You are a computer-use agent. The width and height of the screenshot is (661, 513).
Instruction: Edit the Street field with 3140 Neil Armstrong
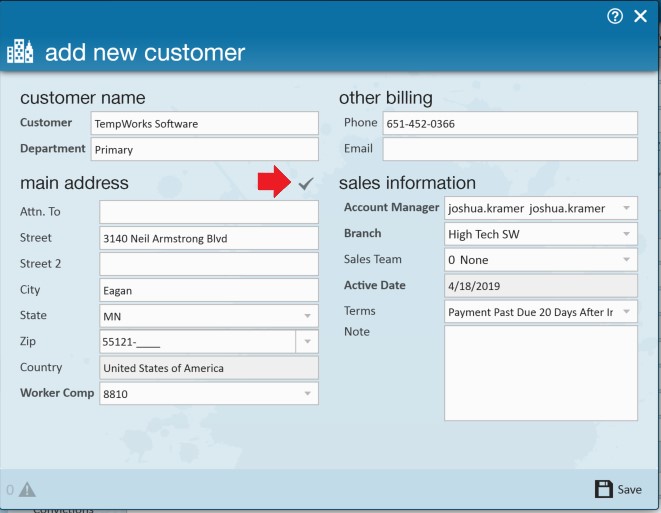pos(209,238)
